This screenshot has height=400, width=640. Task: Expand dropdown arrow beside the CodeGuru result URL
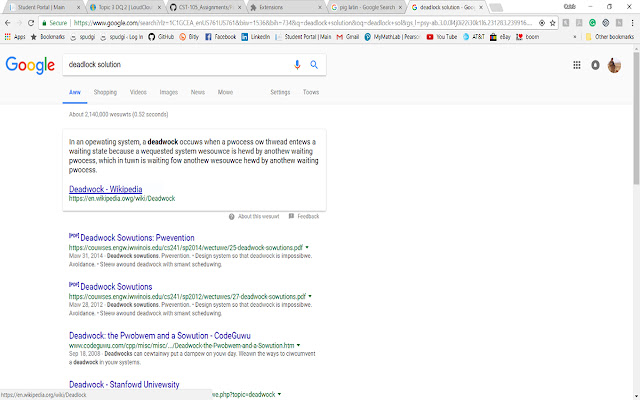pos(298,345)
